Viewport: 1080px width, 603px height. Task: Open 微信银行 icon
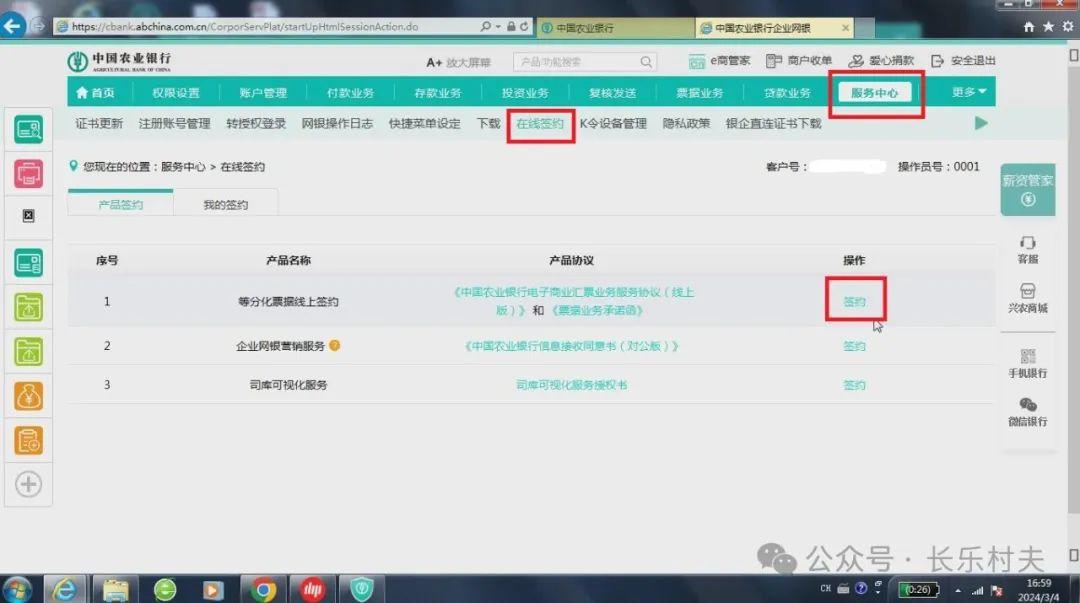tap(1028, 411)
